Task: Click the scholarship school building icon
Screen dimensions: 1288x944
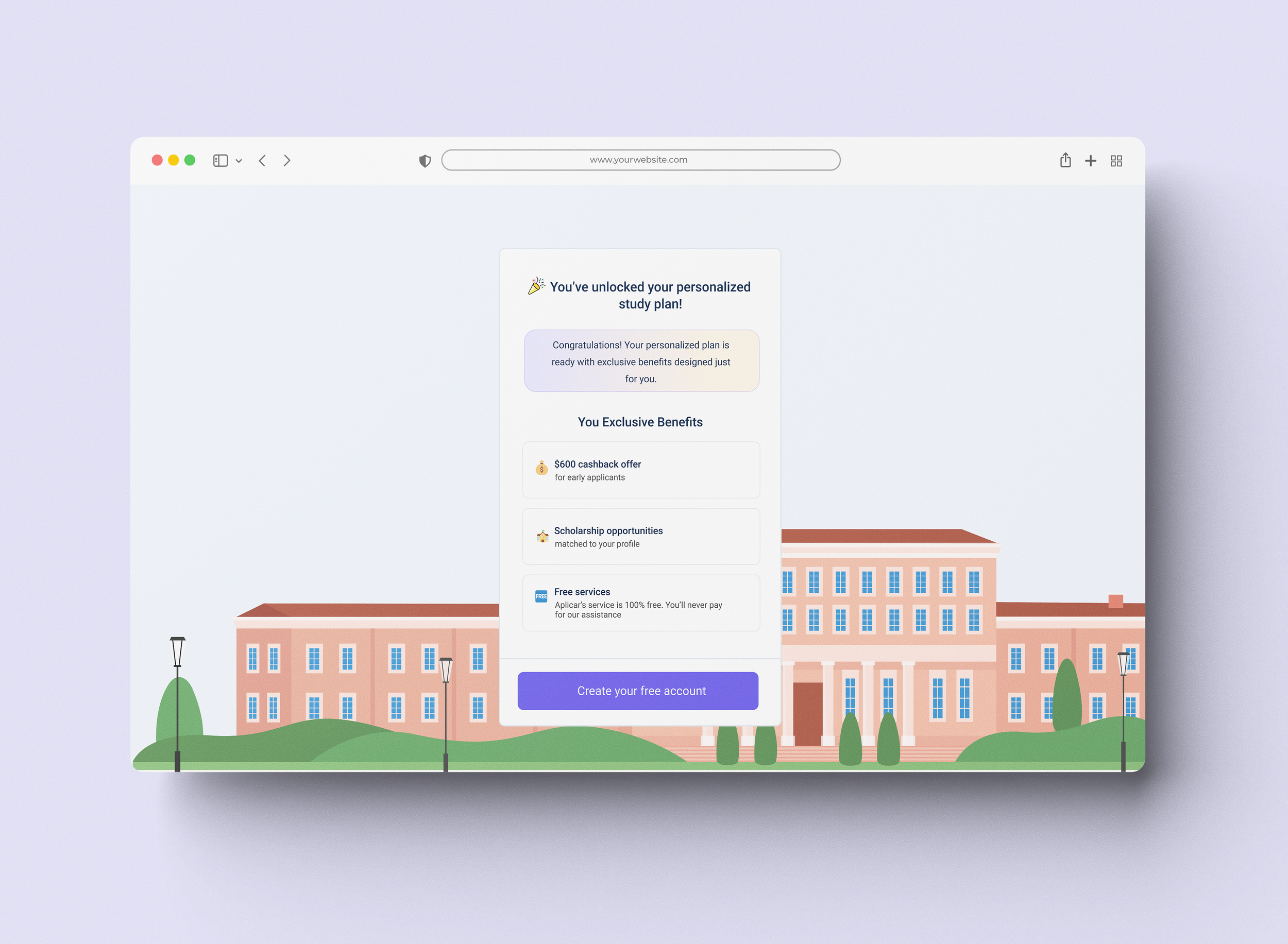Action: [x=542, y=536]
